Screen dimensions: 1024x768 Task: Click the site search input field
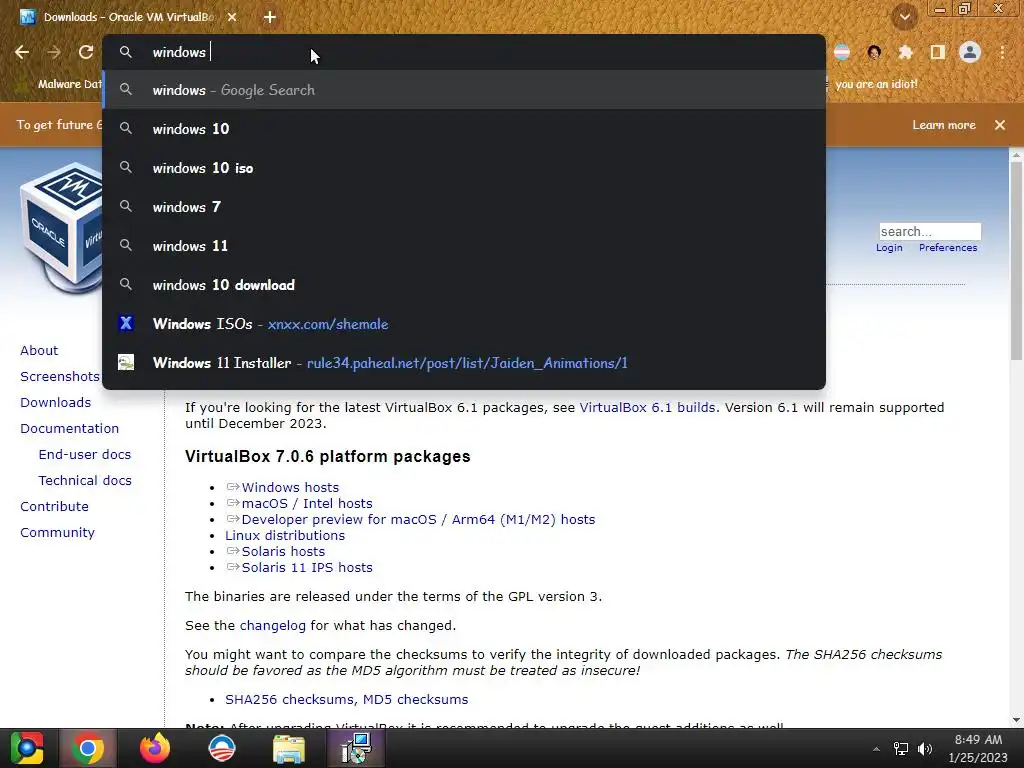pos(929,231)
